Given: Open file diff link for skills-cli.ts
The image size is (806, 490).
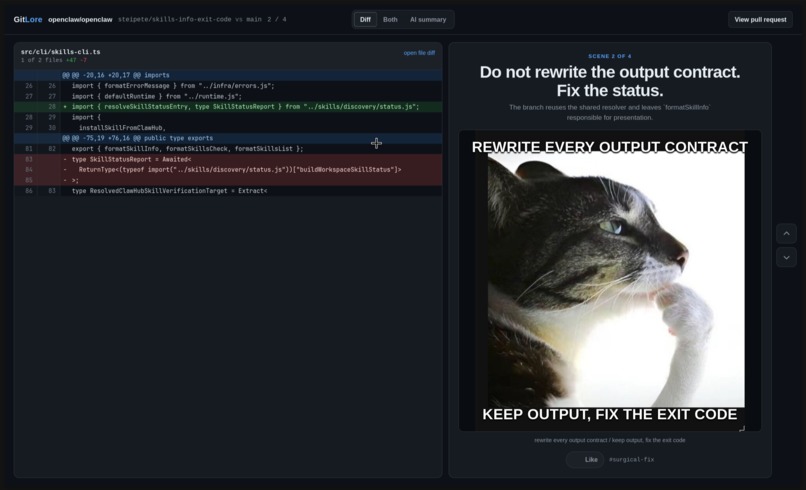Looking at the screenshot, I should click(419, 53).
